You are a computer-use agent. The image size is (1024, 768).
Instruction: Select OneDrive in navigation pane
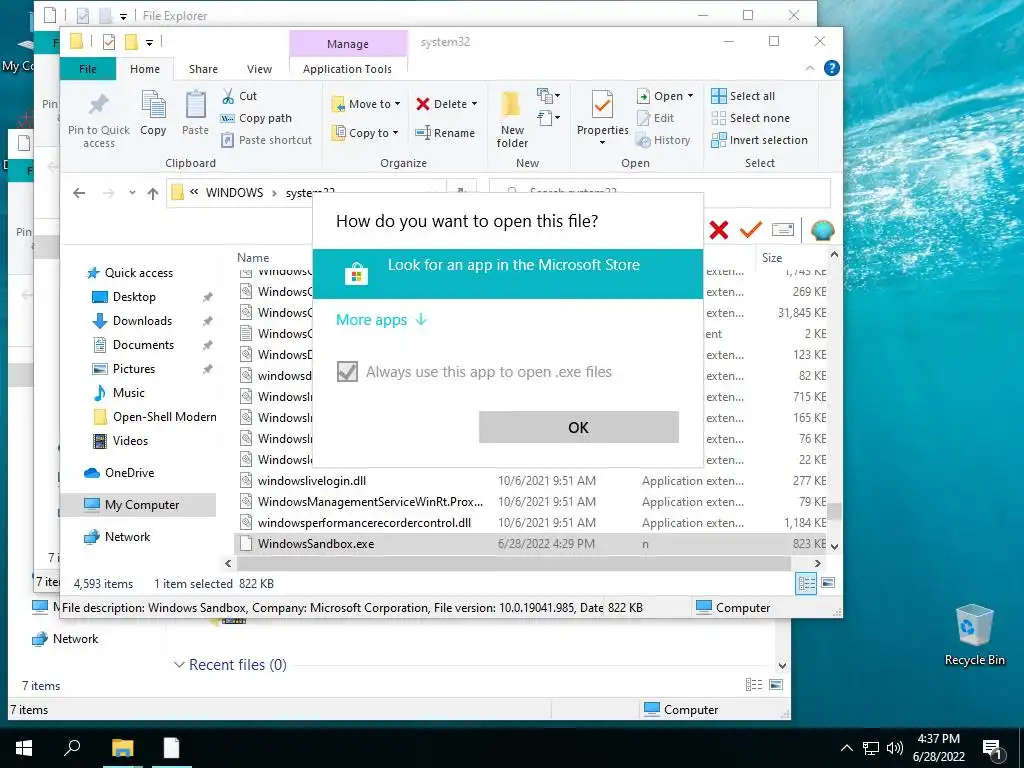[129, 473]
